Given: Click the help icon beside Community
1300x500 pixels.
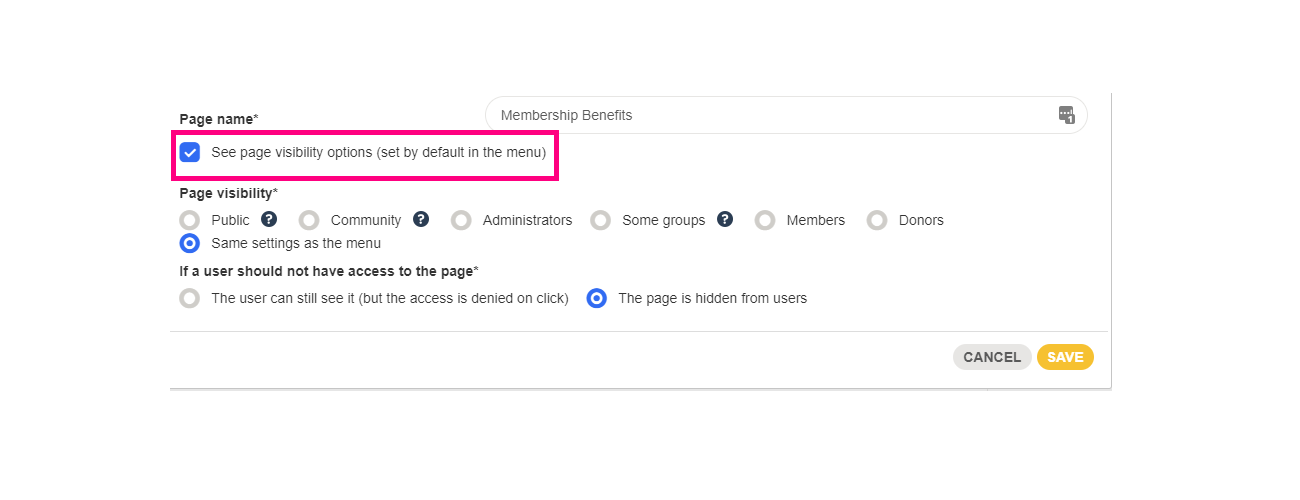Looking at the screenshot, I should (x=421, y=219).
